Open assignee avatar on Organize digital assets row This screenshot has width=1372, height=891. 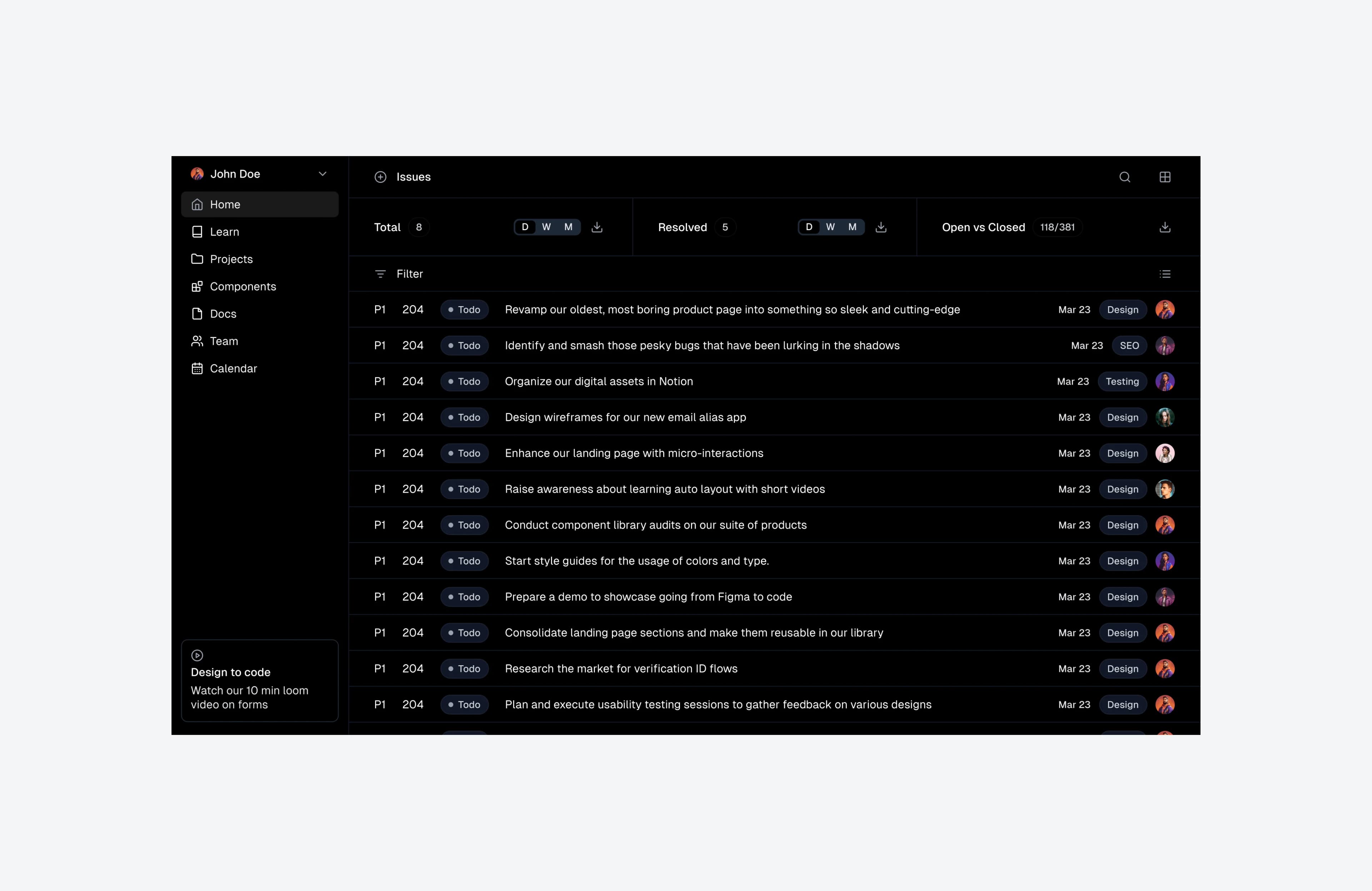click(x=1165, y=382)
